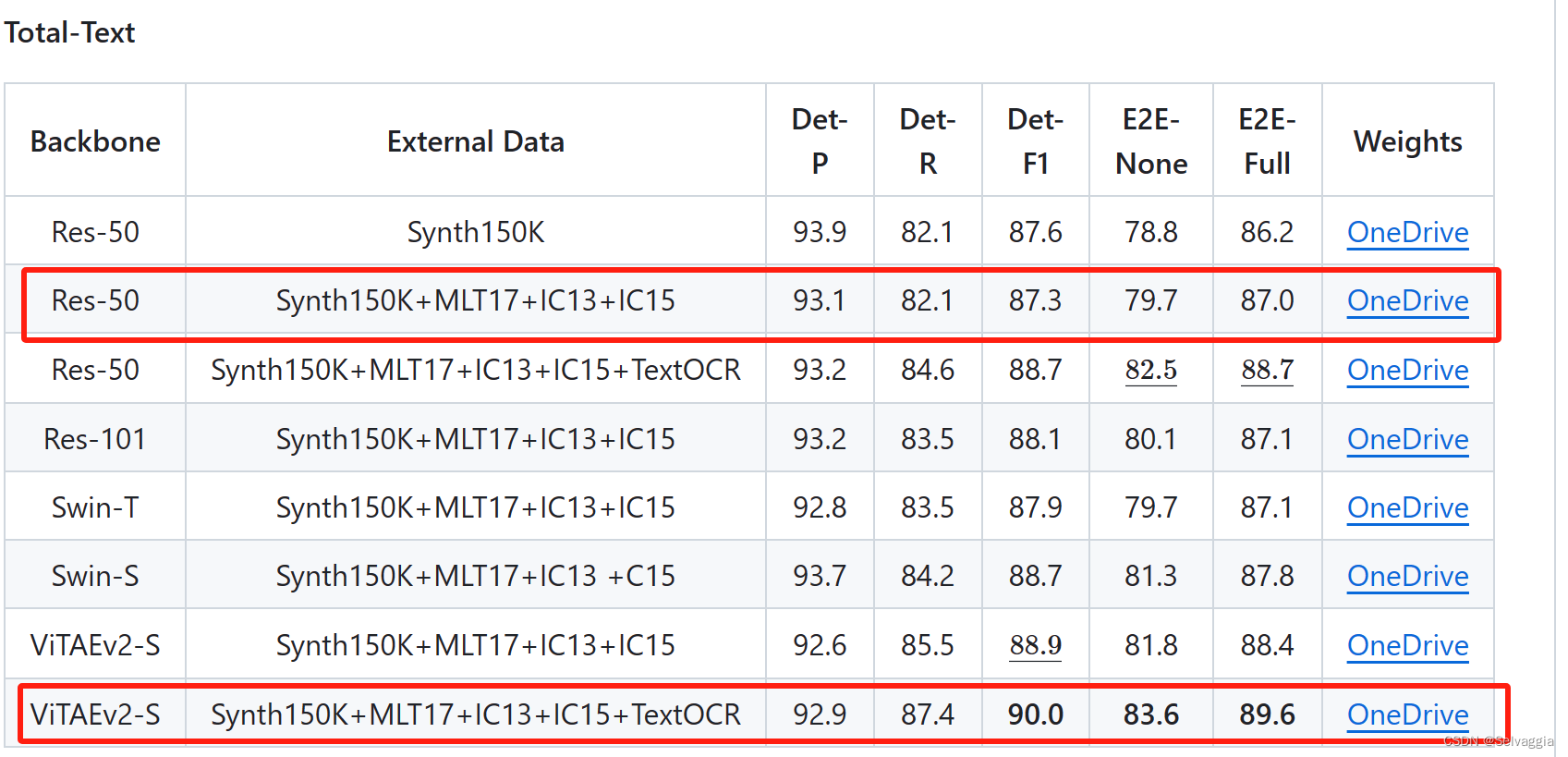Click the 84.6 Det-R value
The width and height of the screenshot is (1568, 757).
pyautogui.click(x=928, y=370)
